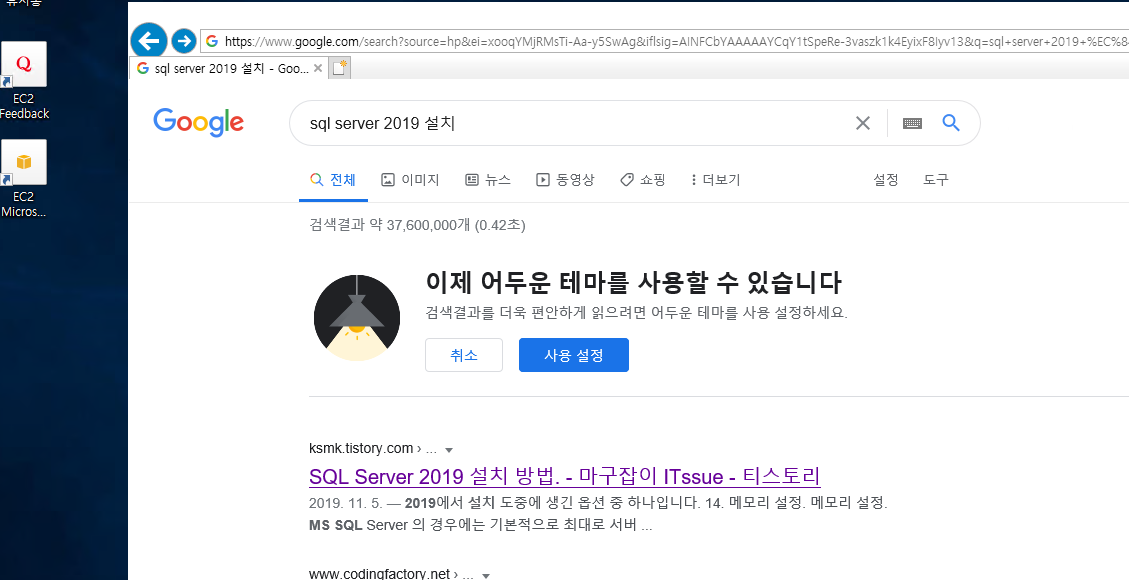Open the 도구 search tools
This screenshot has width=1129, height=580.
click(936, 180)
